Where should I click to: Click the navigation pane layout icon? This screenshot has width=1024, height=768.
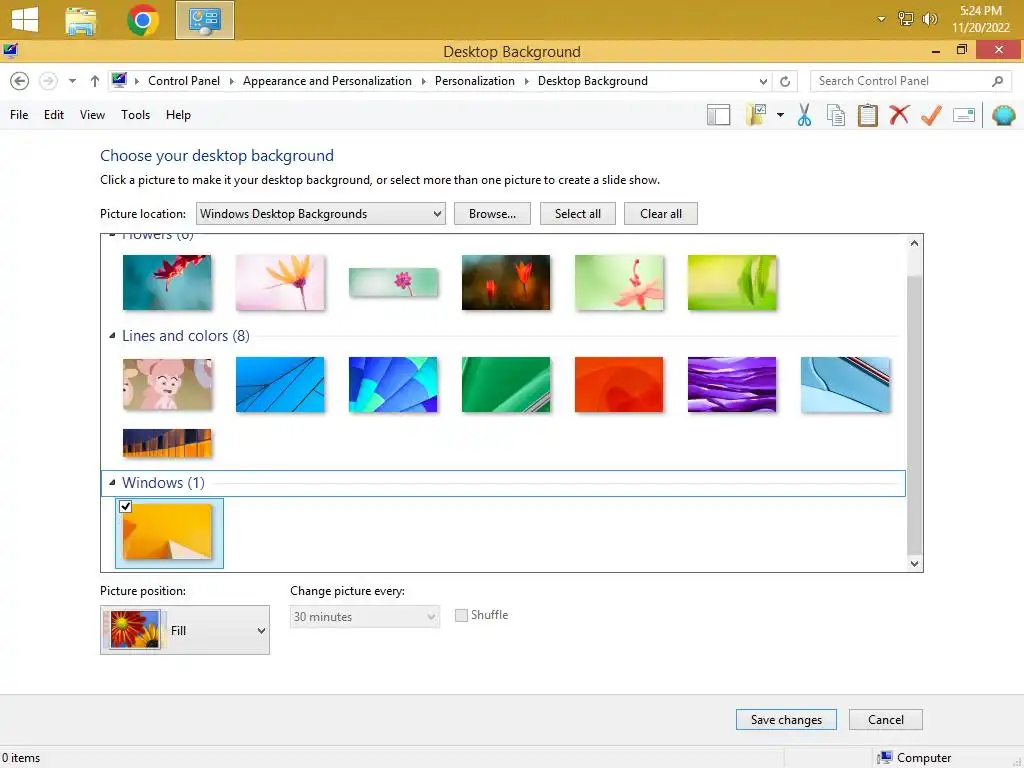[x=718, y=116]
